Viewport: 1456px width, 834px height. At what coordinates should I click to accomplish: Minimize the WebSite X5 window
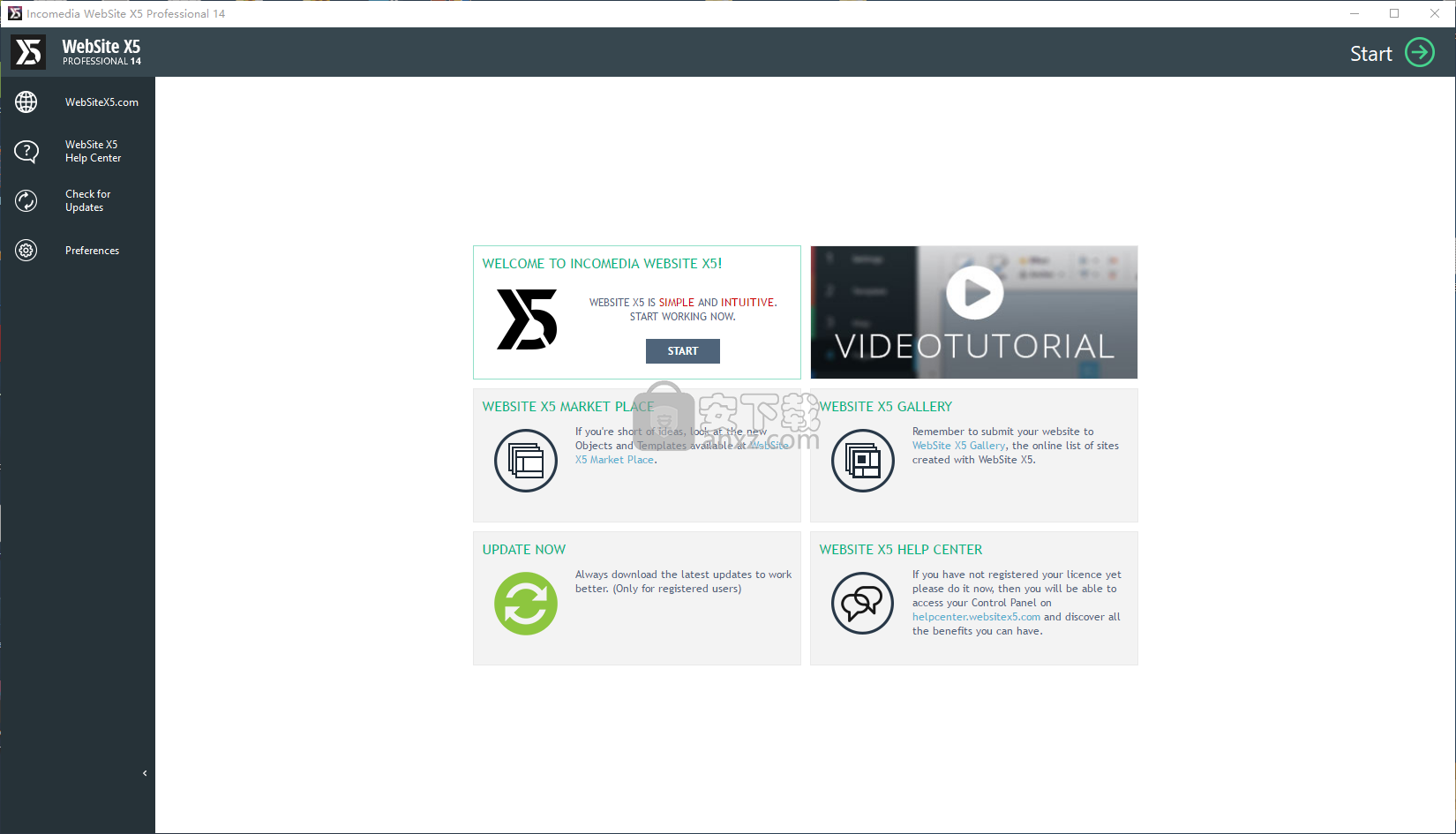point(1355,13)
